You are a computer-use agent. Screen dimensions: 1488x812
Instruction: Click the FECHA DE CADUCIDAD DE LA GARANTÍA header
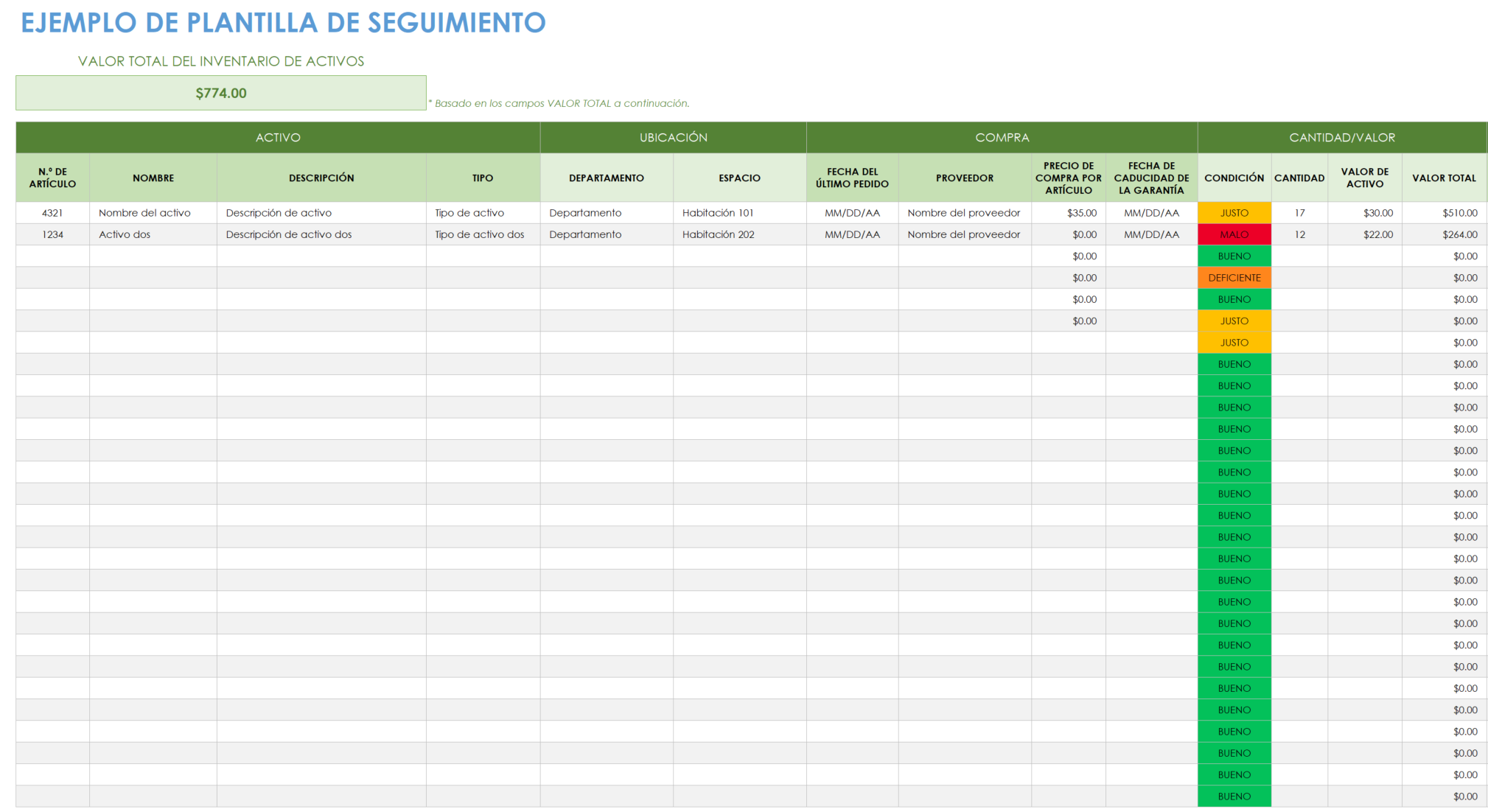click(1152, 178)
